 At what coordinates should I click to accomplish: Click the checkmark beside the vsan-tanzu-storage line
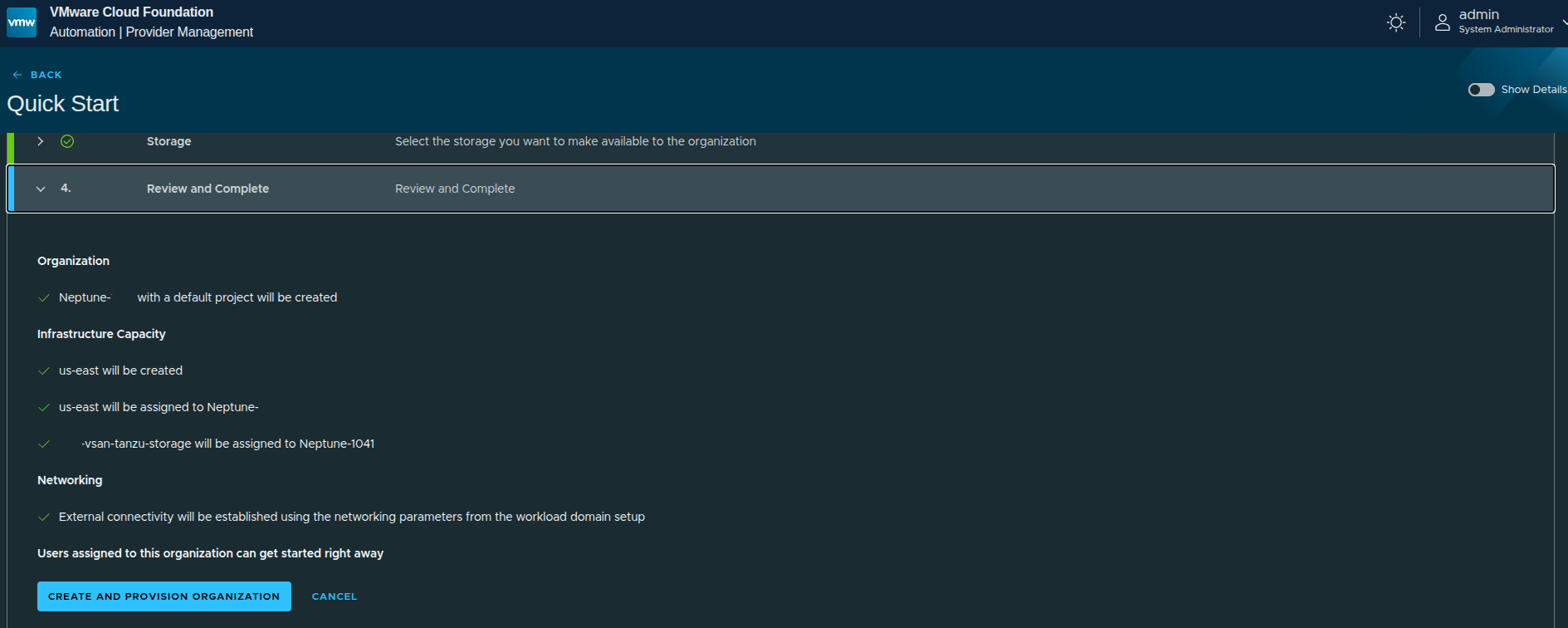(x=44, y=444)
